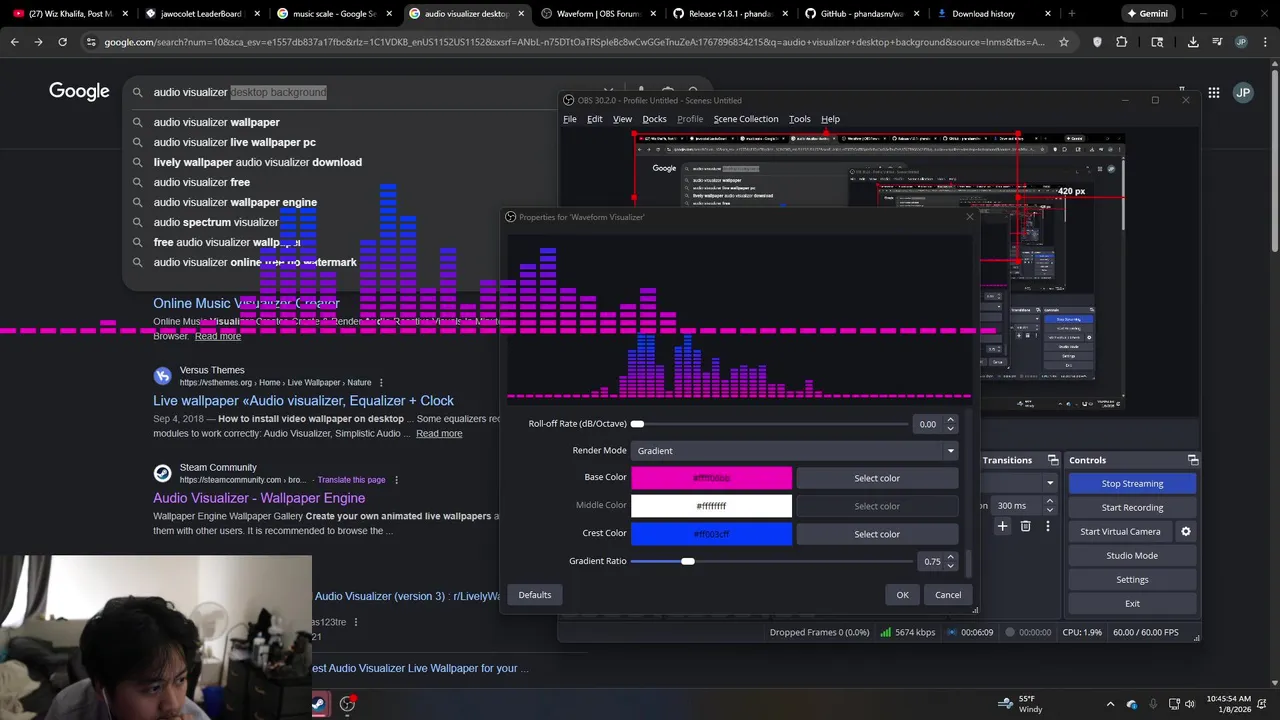Decrease the Gradient Ratio stepper
The width and height of the screenshot is (1280, 720).
point(950,565)
